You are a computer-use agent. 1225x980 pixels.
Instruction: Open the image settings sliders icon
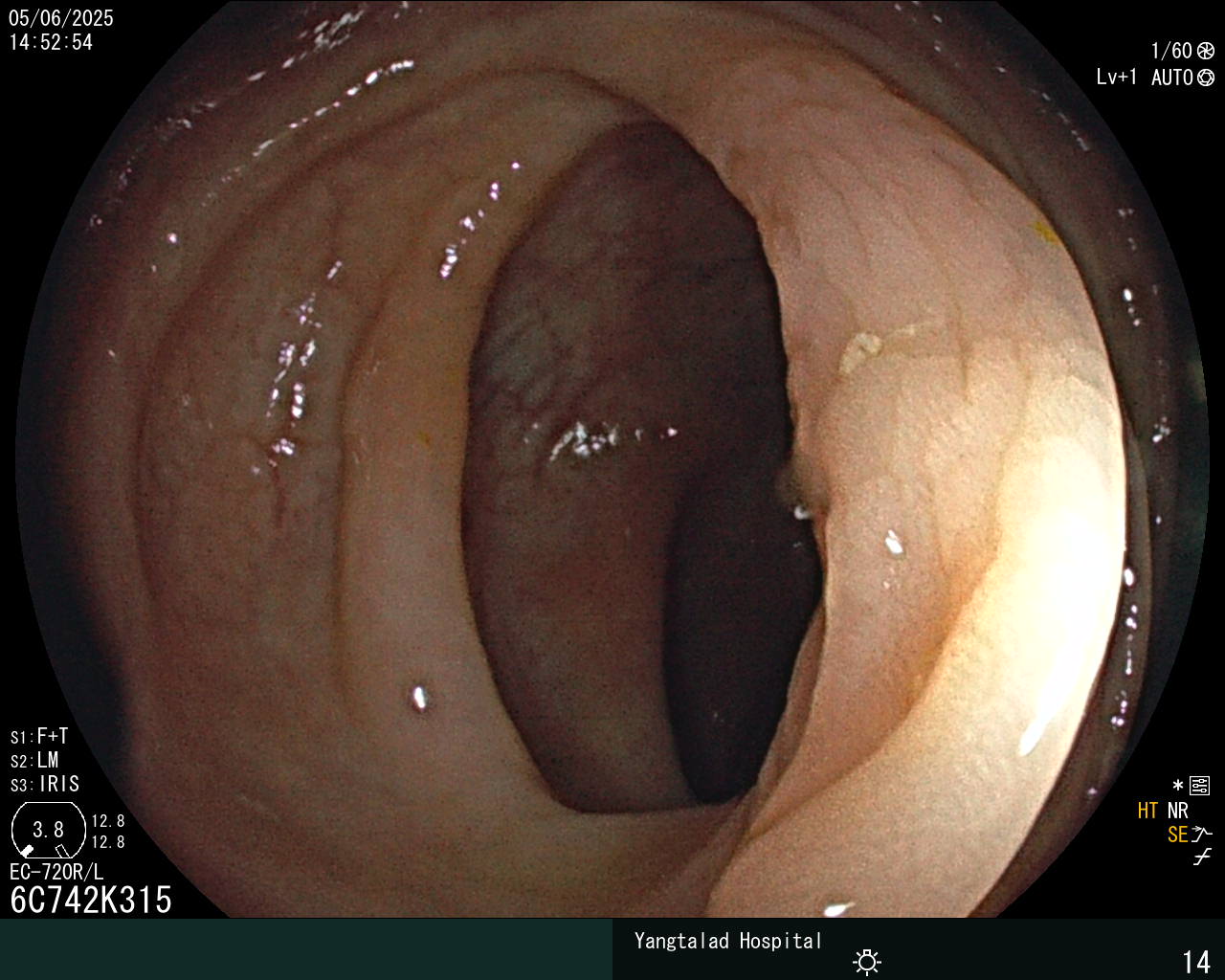(x=1199, y=787)
